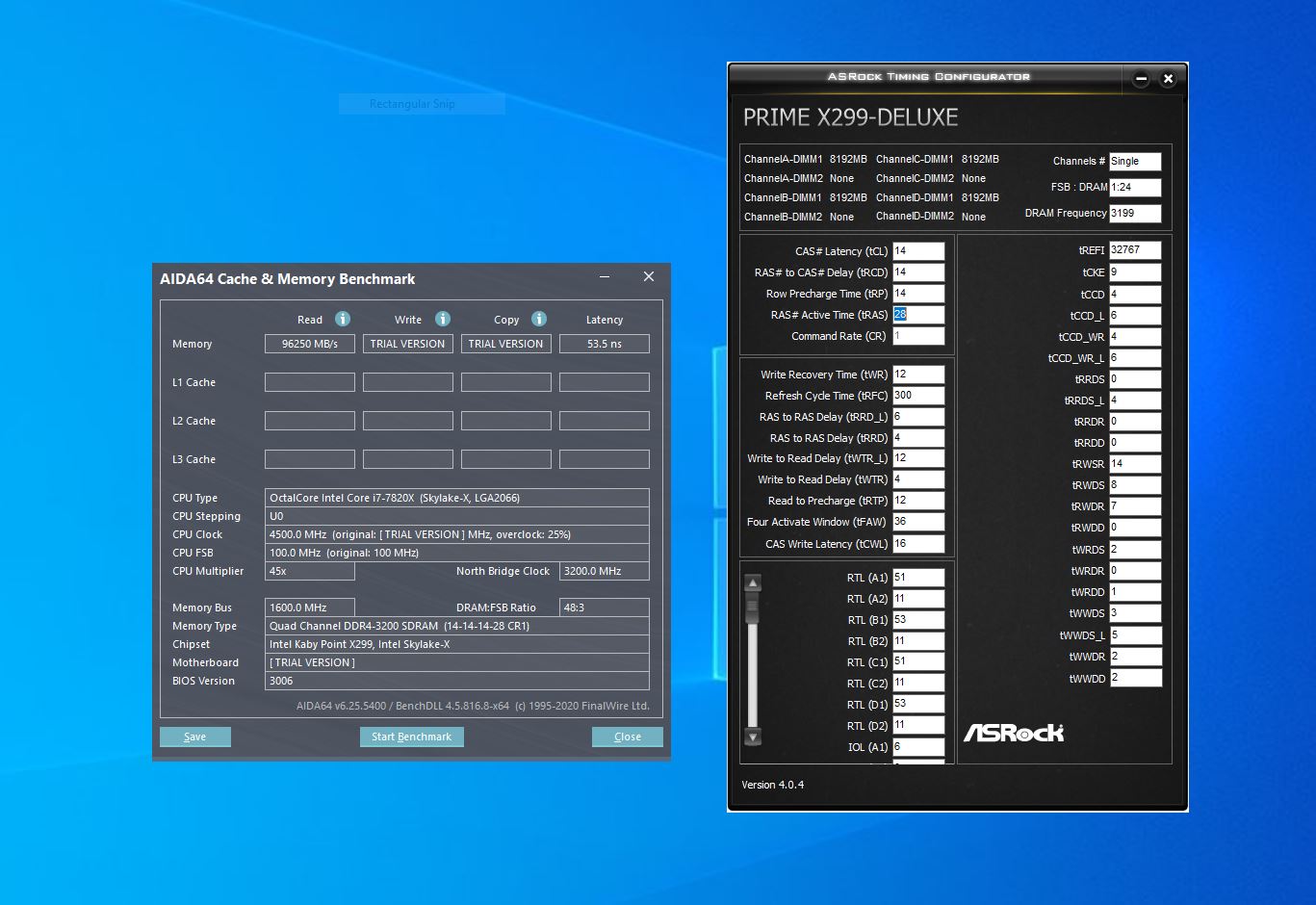This screenshot has width=1316, height=905.
Task: Select the Command Rate (CR) field
Action: [x=918, y=335]
